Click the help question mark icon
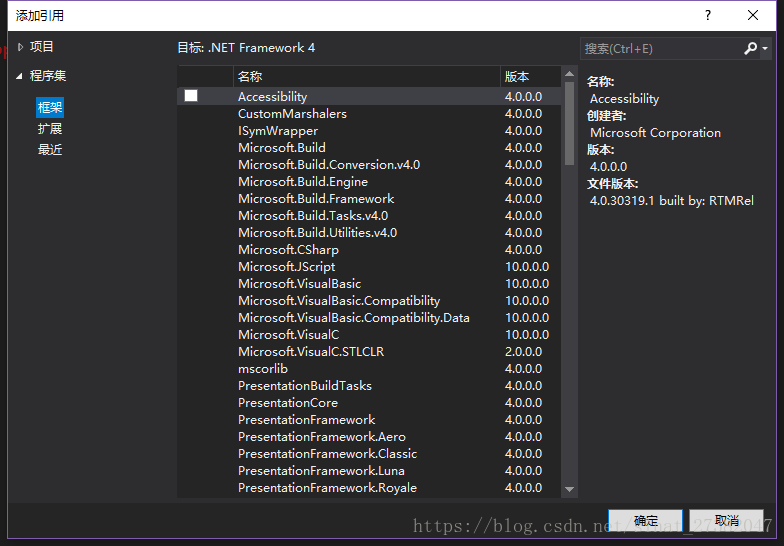Screen dimensions: 784x546 point(708,16)
